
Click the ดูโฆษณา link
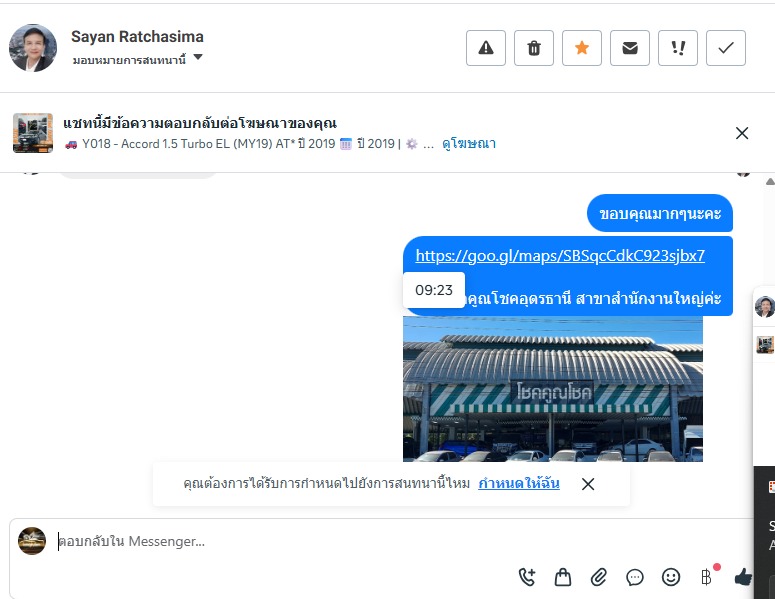469,144
